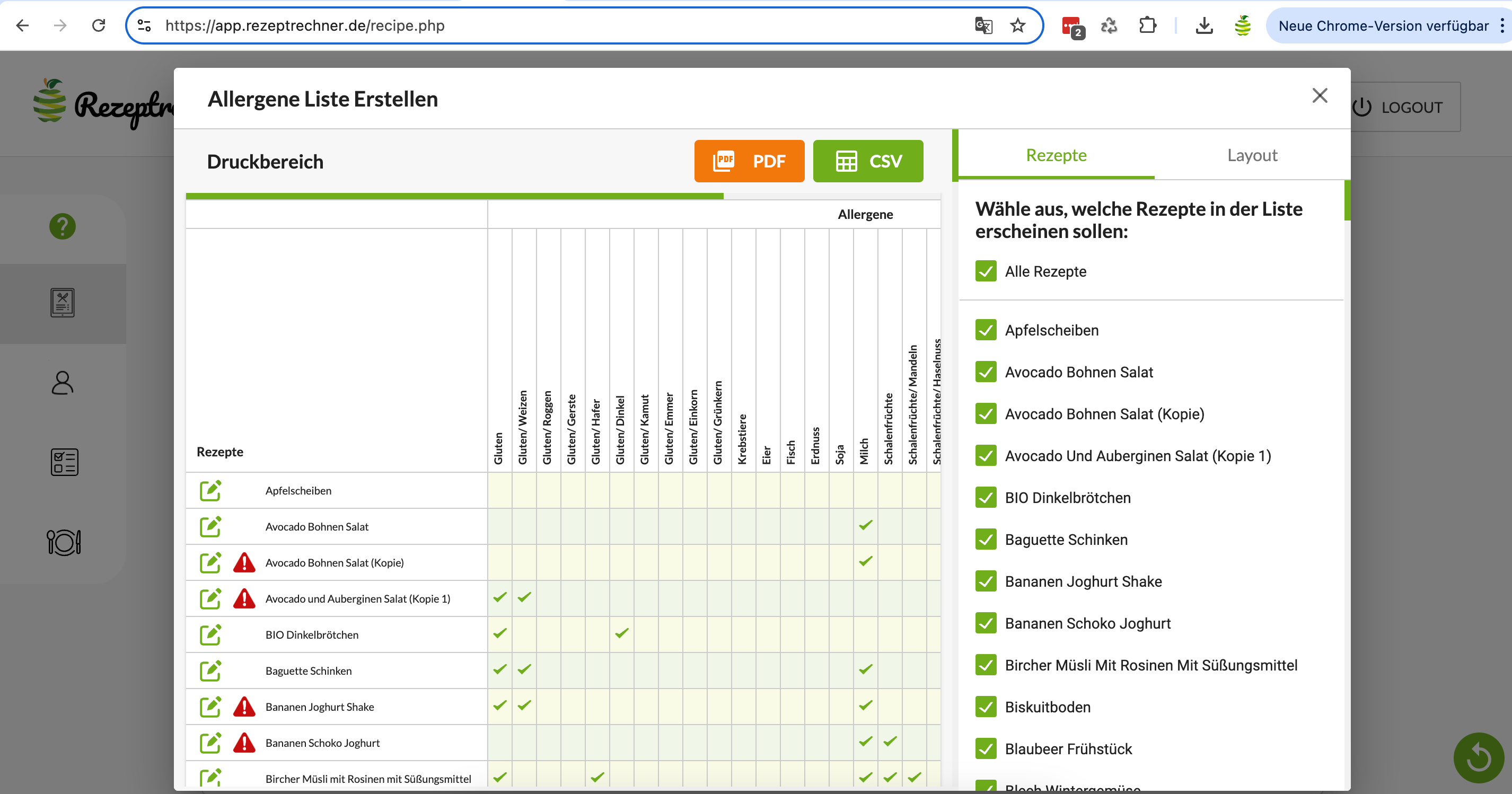
Task: Toggle Avocado Und Auberginen Salat (Kopie 1) checkbox
Action: tap(986, 455)
